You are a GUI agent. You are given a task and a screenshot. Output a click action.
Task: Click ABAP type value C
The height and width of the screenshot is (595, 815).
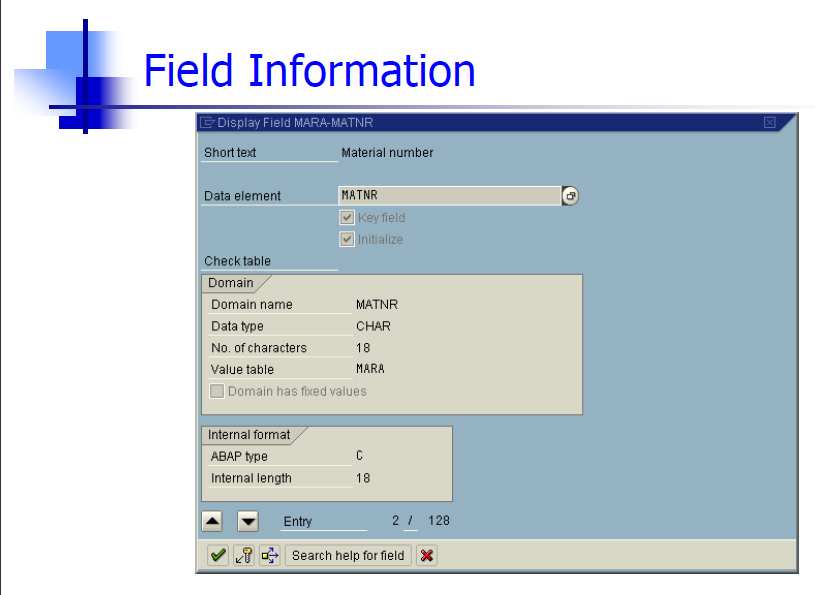coord(359,456)
